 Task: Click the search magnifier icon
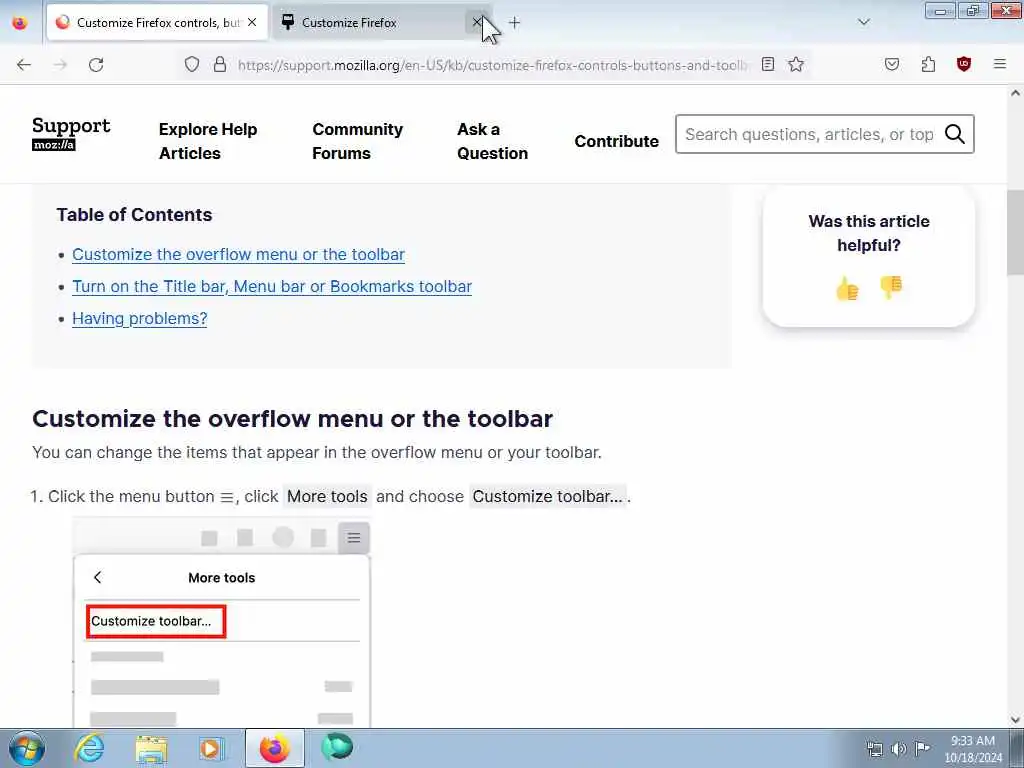955,134
